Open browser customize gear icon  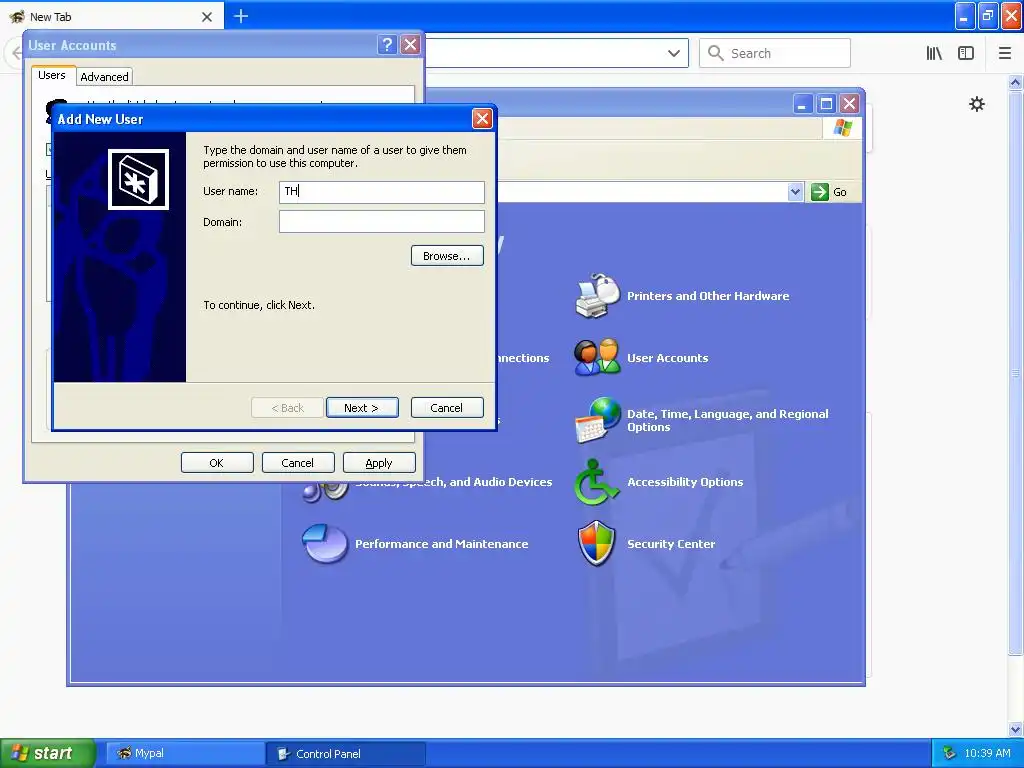[976, 104]
